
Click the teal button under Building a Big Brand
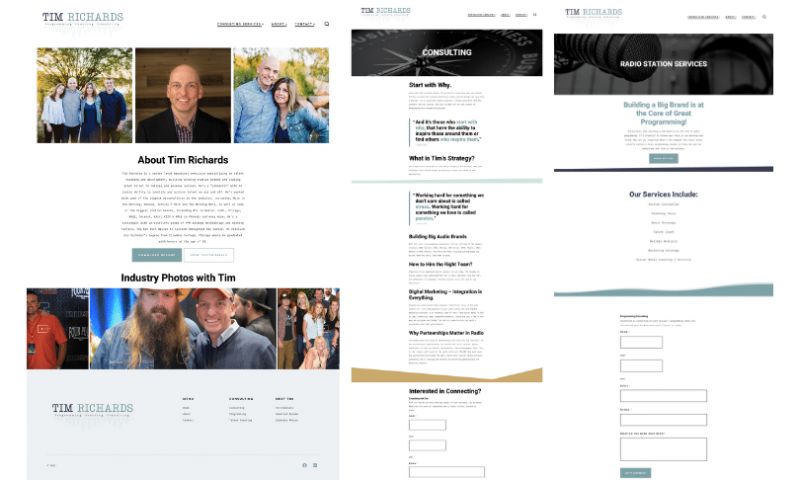click(664, 159)
